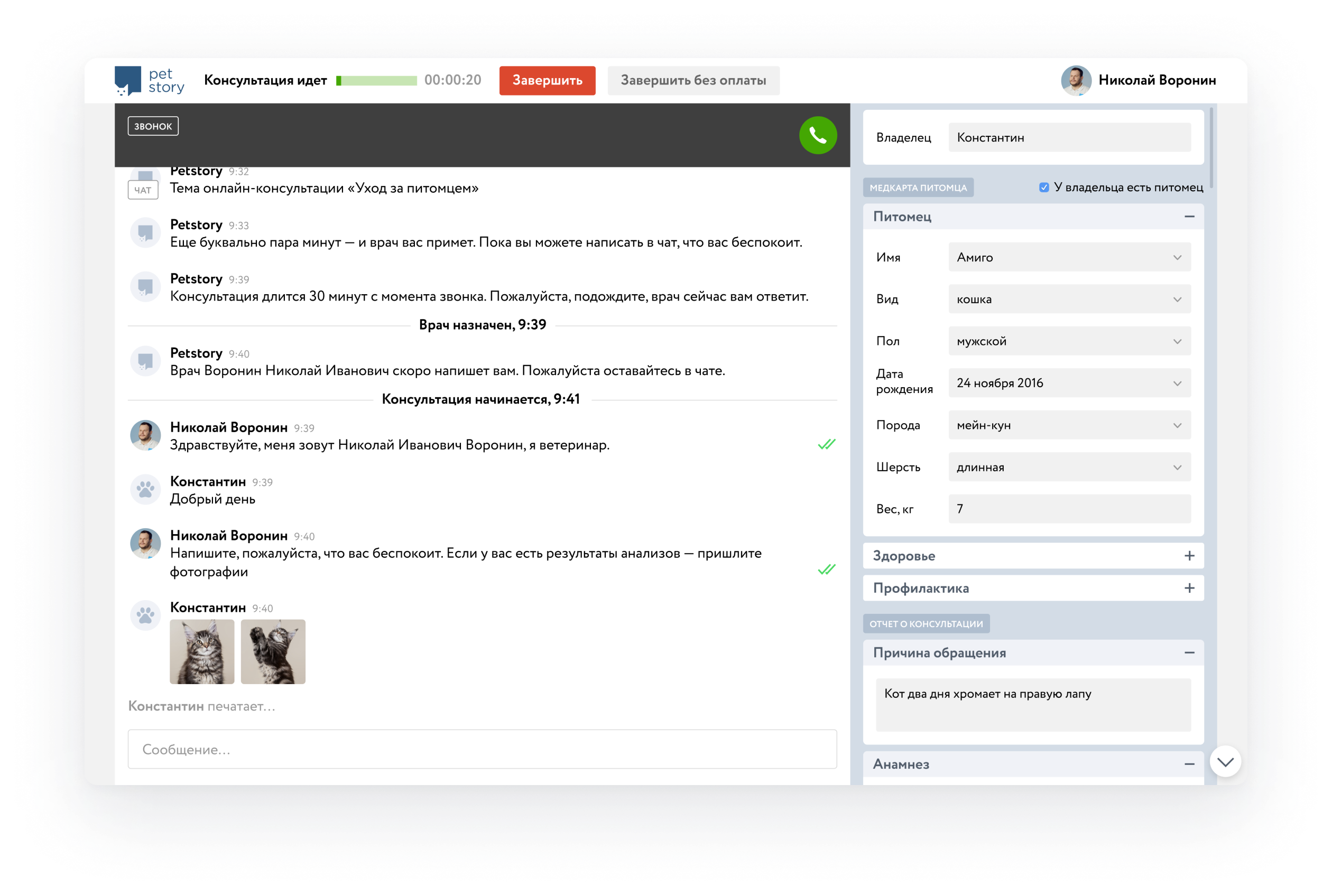The image size is (1332, 896).
Task: Collapse the Причина обращения section
Action: (1189, 652)
